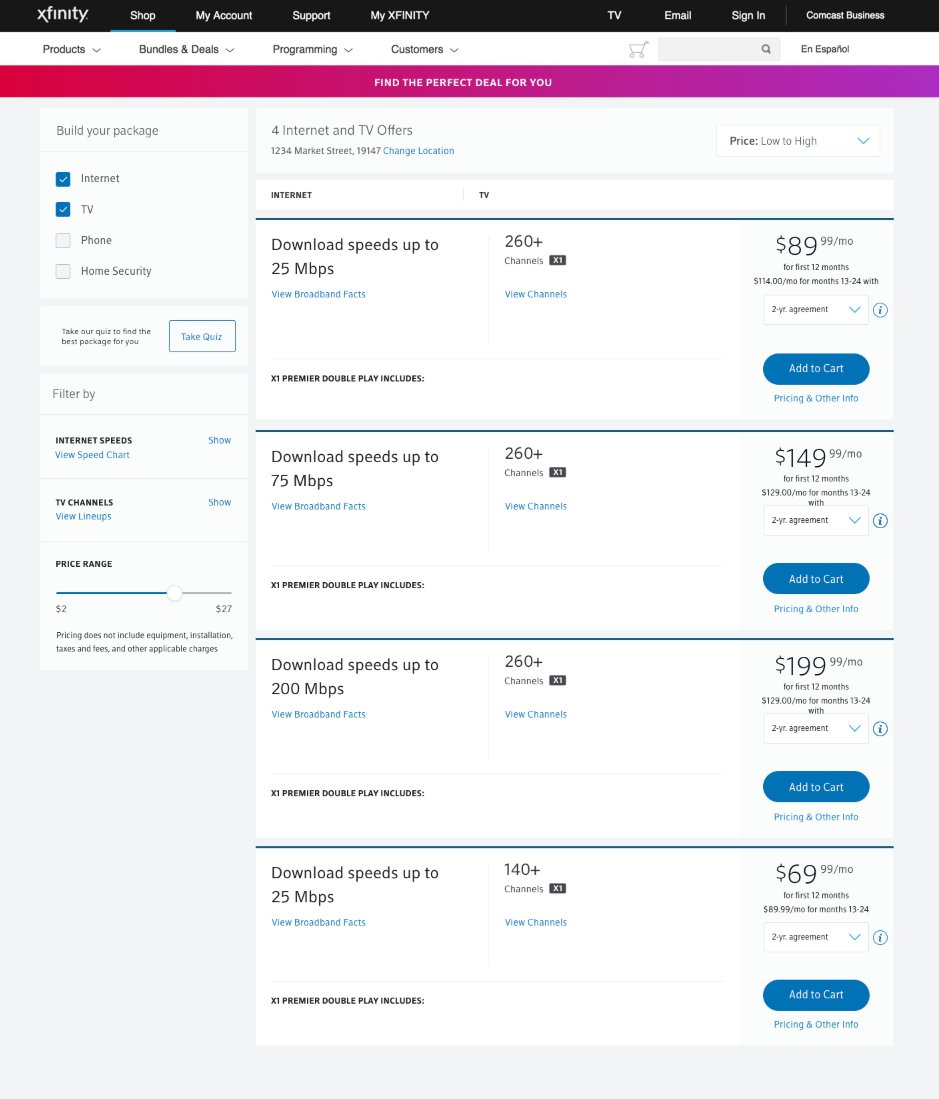Enable the Phone checkbox

63,240
